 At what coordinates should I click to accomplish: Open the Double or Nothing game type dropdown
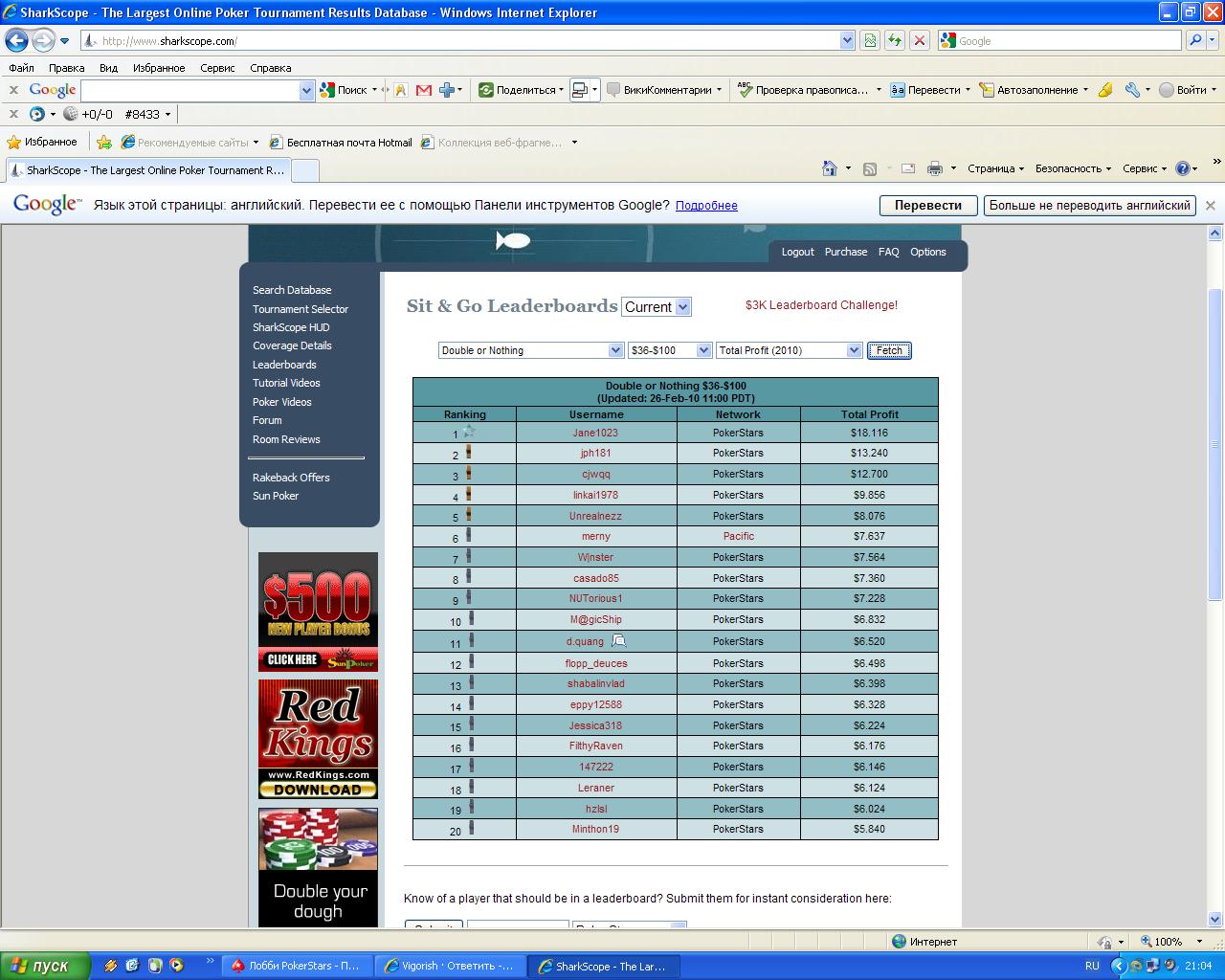point(531,350)
